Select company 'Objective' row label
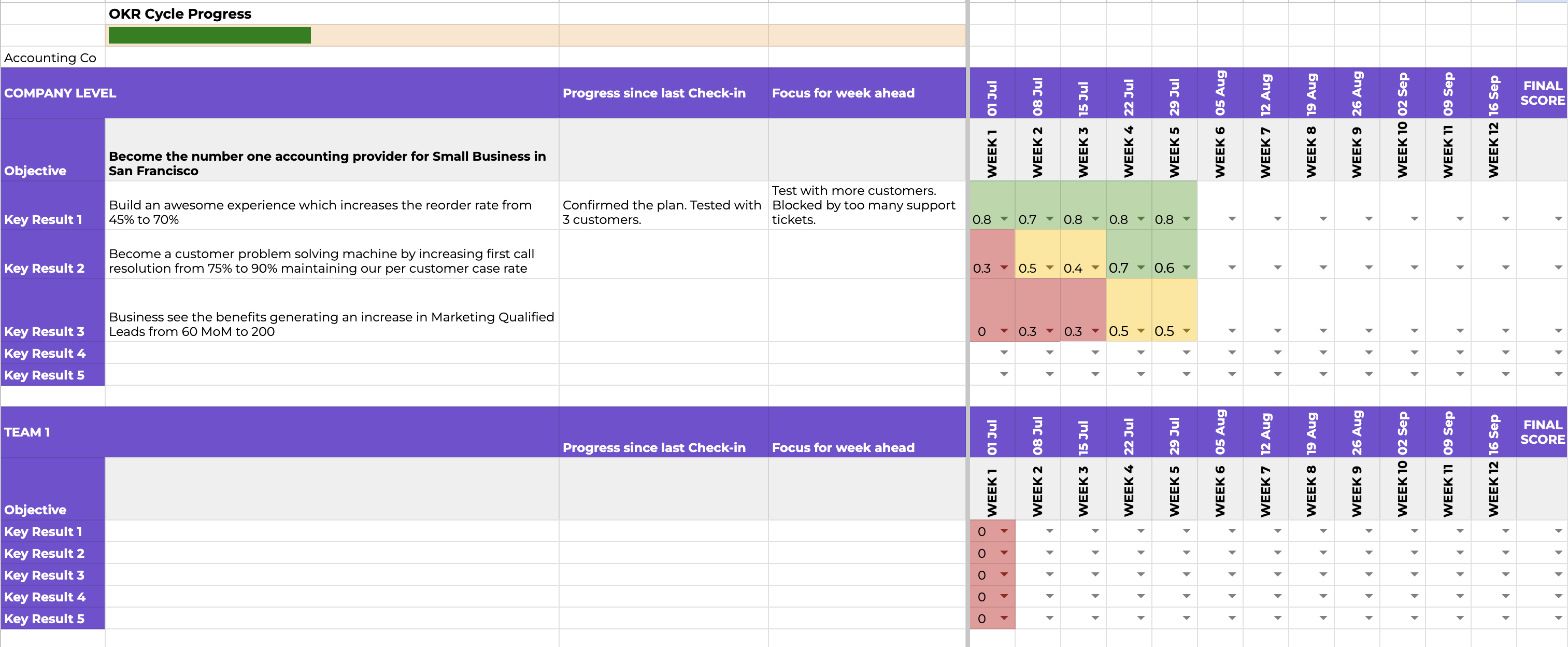 tap(53, 150)
